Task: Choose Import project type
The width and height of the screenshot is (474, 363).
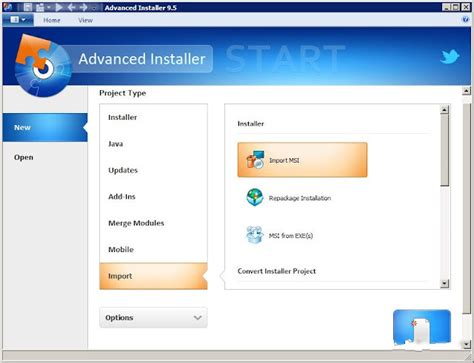Action: (x=153, y=276)
